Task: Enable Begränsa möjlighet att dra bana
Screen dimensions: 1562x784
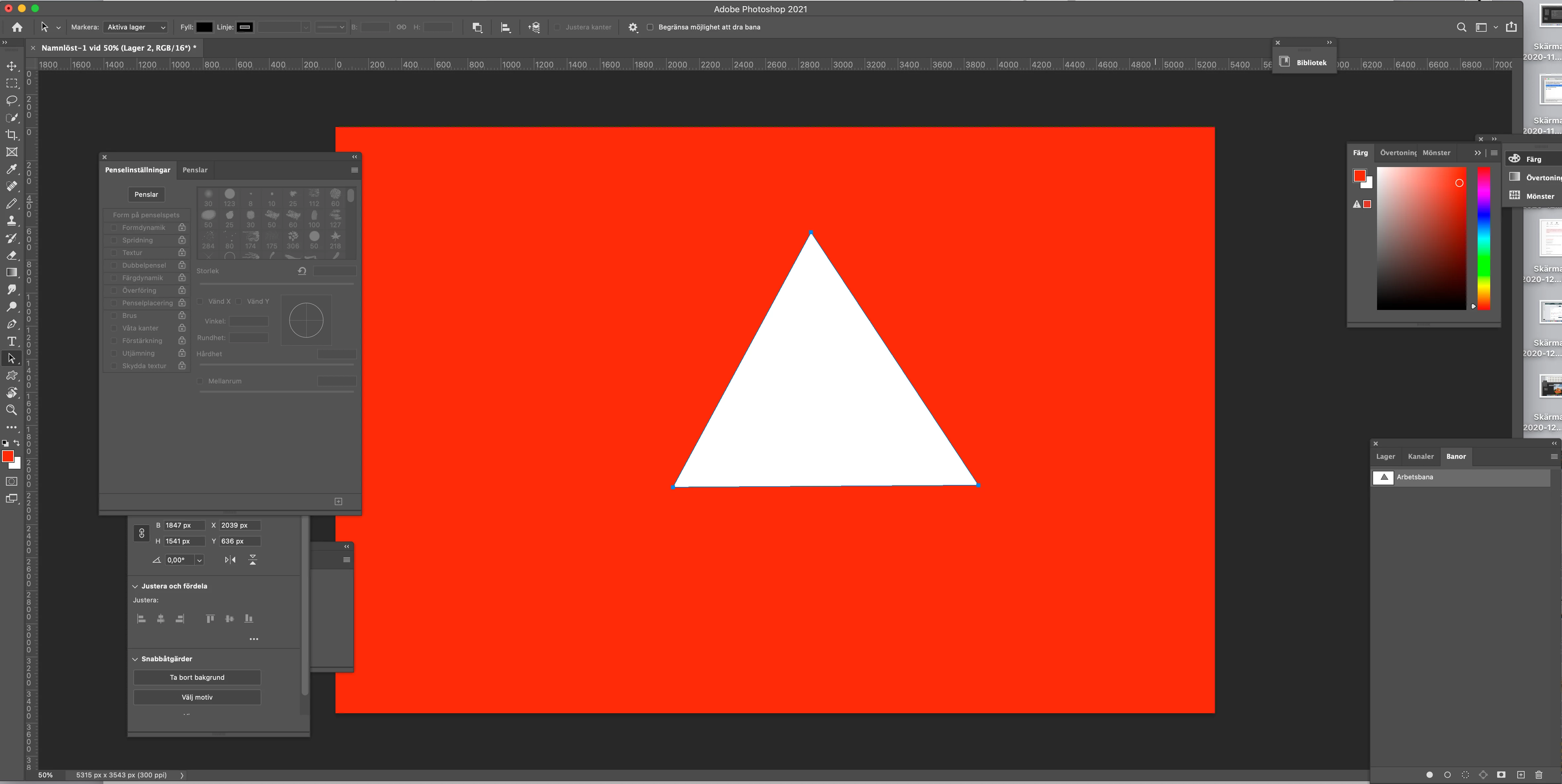Action: click(x=650, y=27)
